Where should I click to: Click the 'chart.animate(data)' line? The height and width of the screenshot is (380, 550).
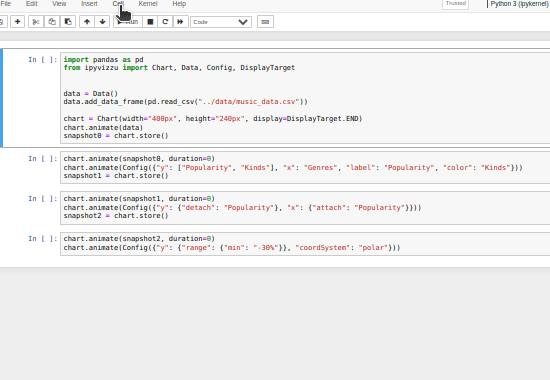tap(103, 127)
